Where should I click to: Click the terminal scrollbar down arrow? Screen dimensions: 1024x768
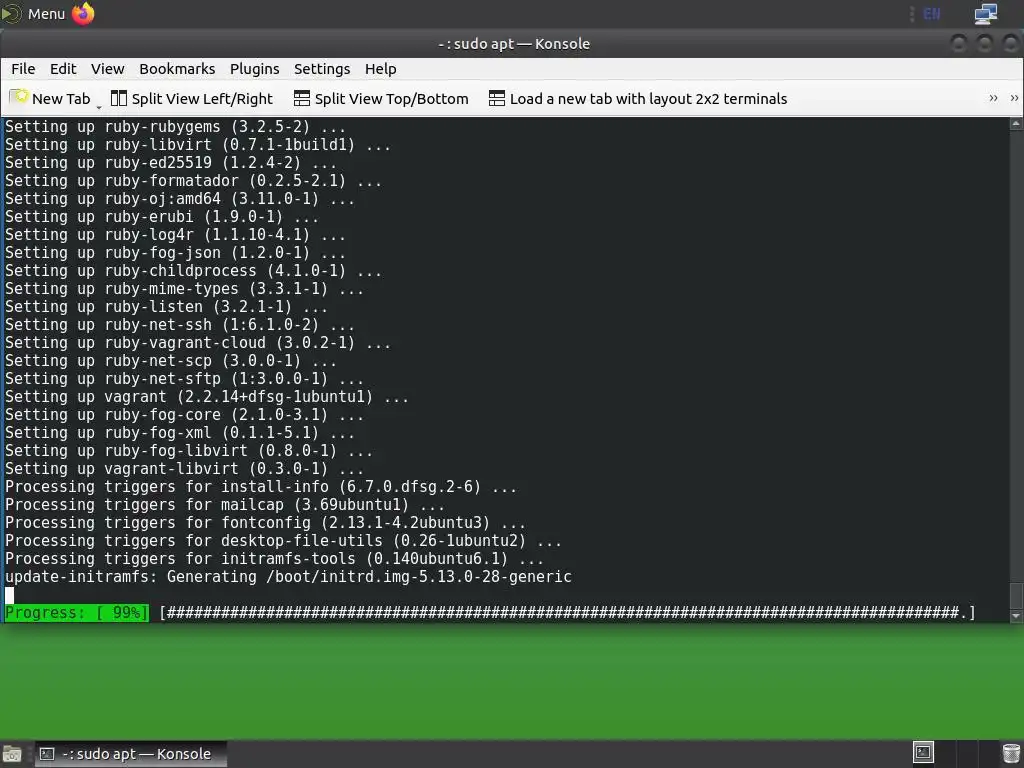coord(1016,616)
